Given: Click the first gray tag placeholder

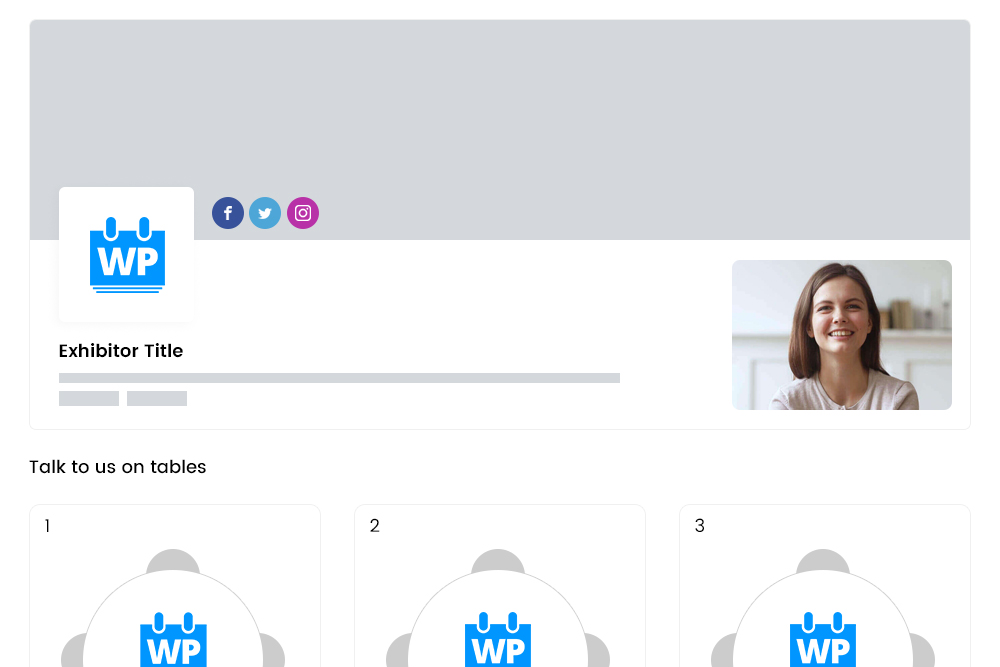Looking at the screenshot, I should point(89,399).
